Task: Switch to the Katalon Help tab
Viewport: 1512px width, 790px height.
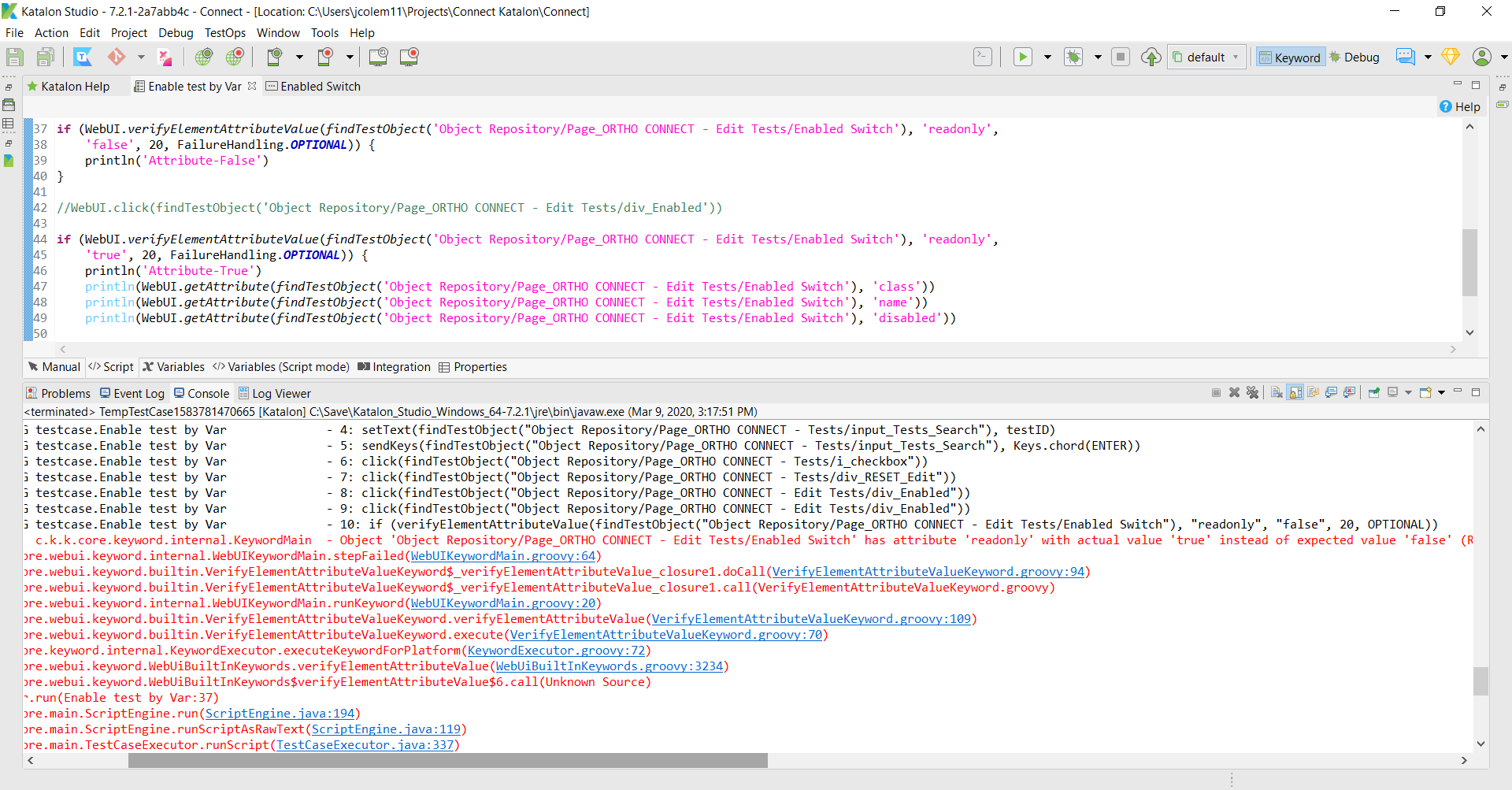Action: [69, 87]
